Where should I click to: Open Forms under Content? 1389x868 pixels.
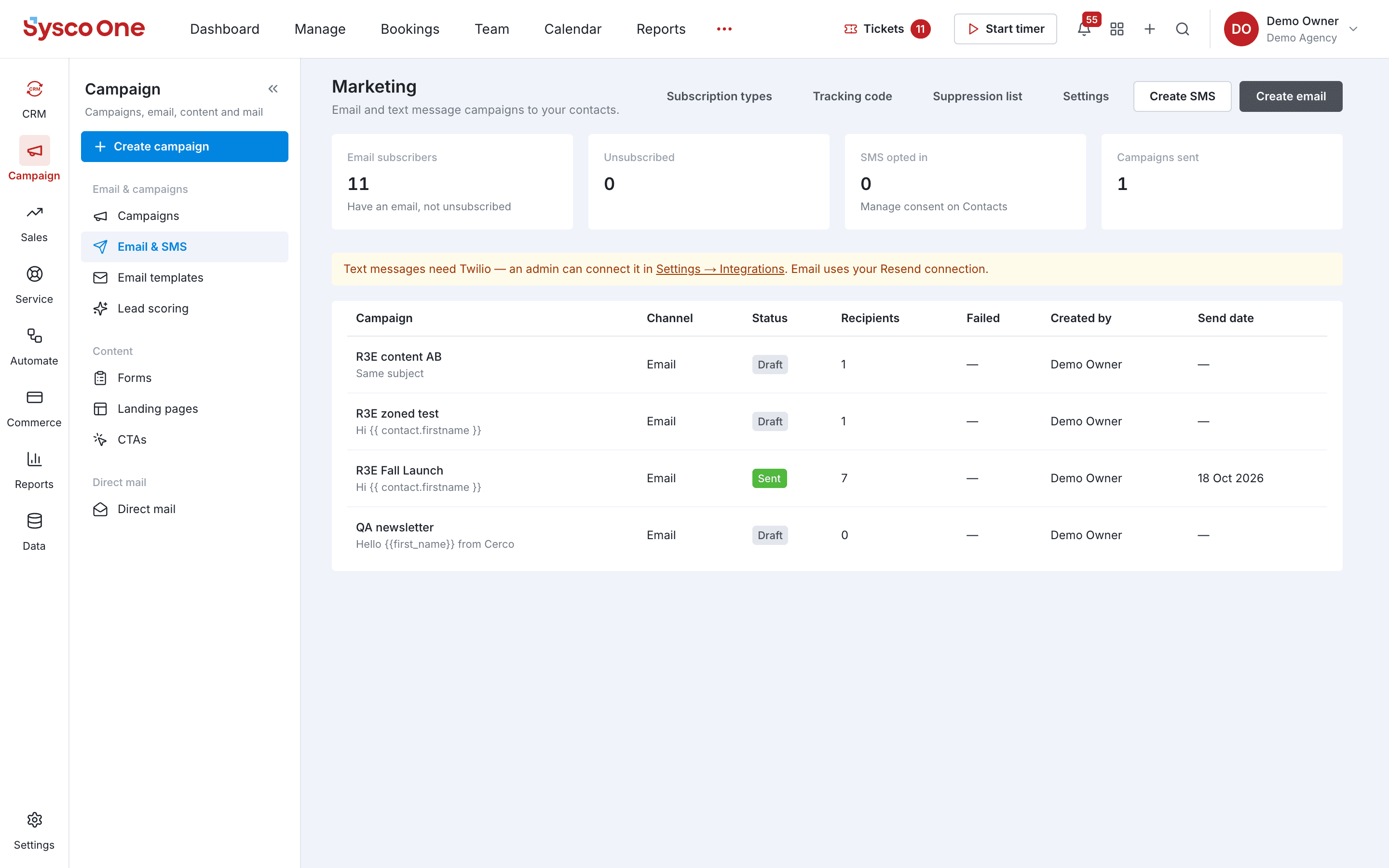tap(184, 378)
